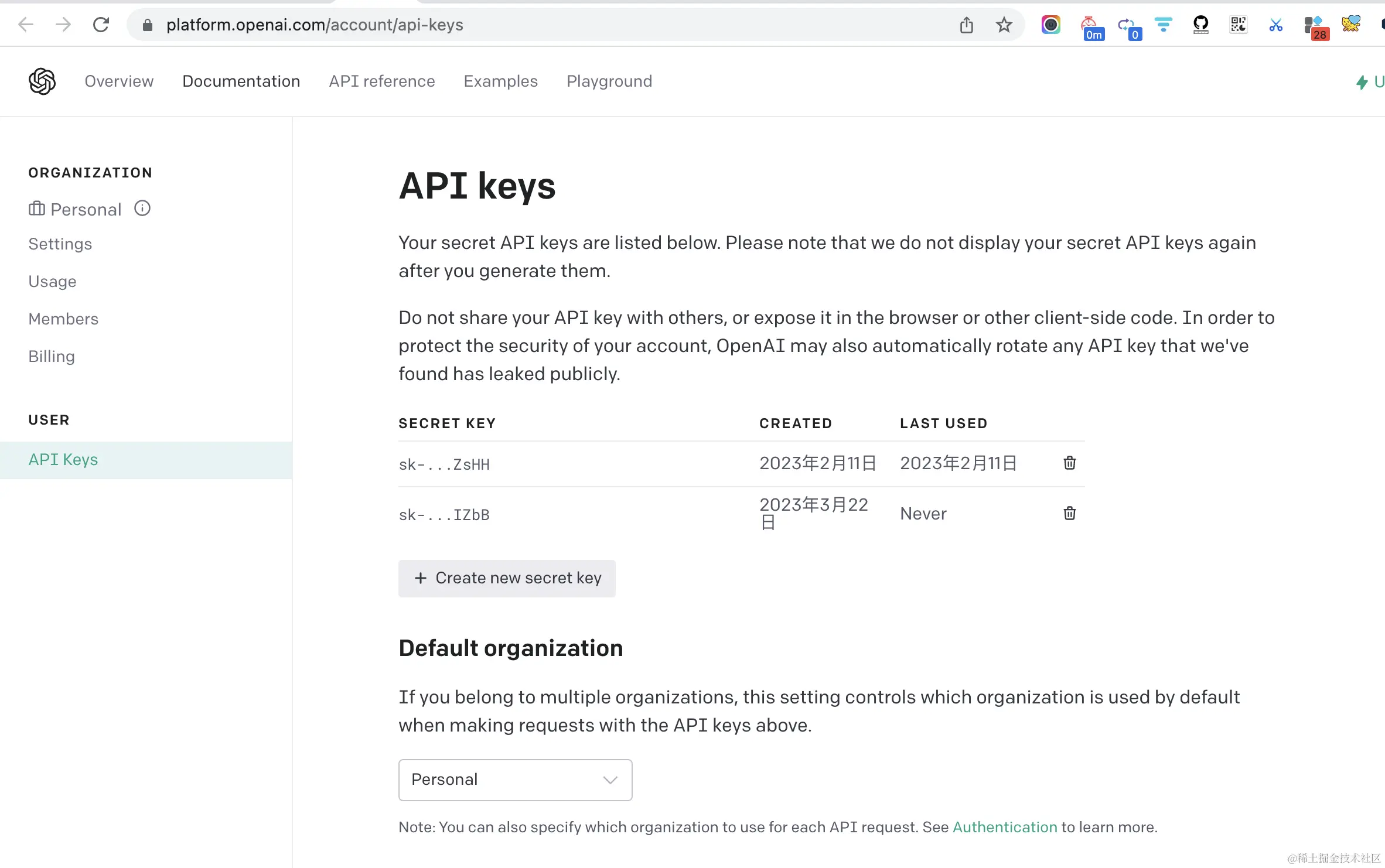Bookmark this page with the star icon
The image size is (1385, 868).
click(1004, 25)
